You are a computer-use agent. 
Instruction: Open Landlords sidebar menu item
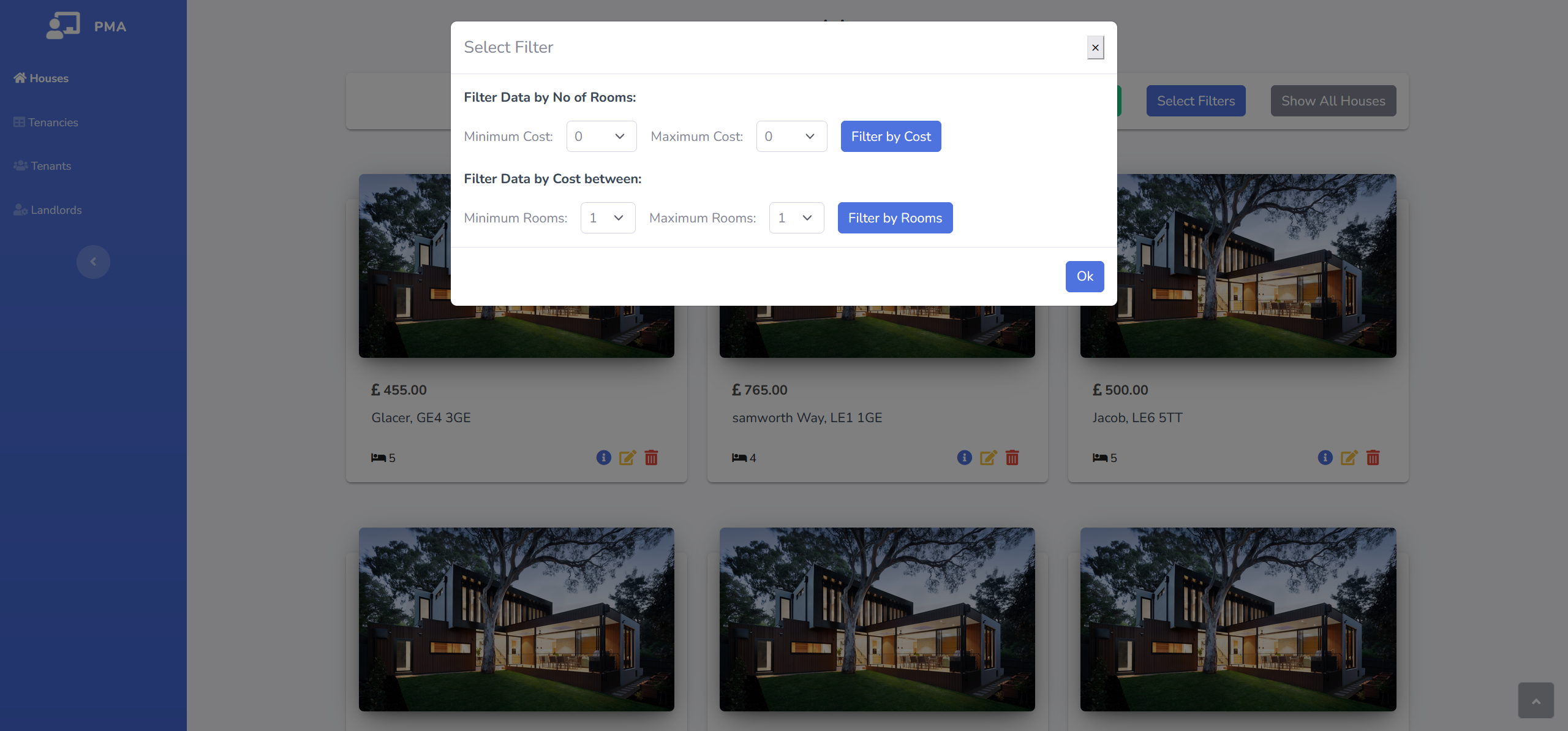(56, 210)
